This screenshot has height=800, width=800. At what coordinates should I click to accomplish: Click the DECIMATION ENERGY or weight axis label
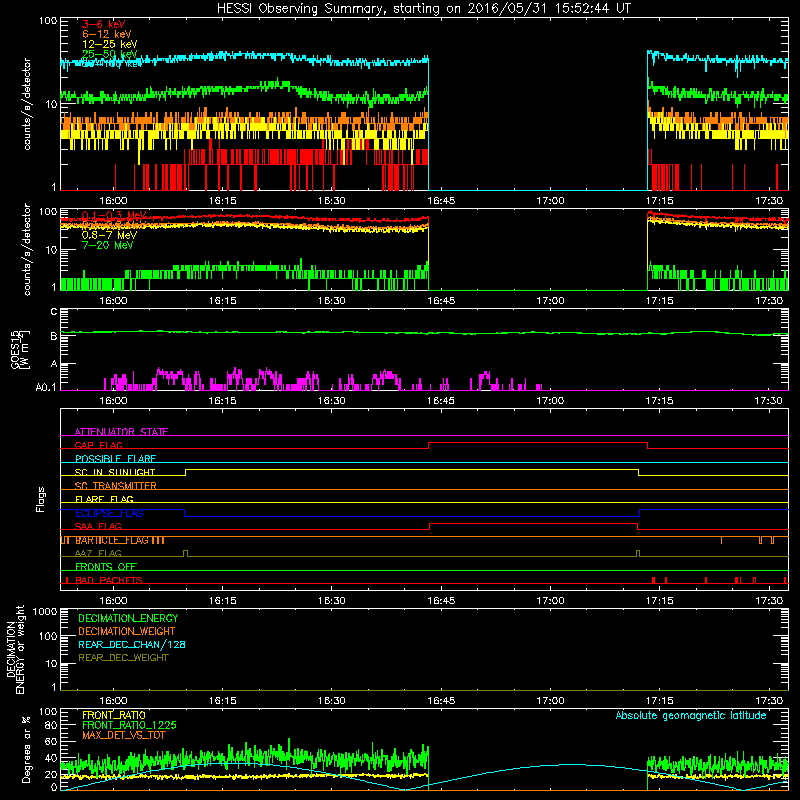pyautogui.click(x=16, y=649)
